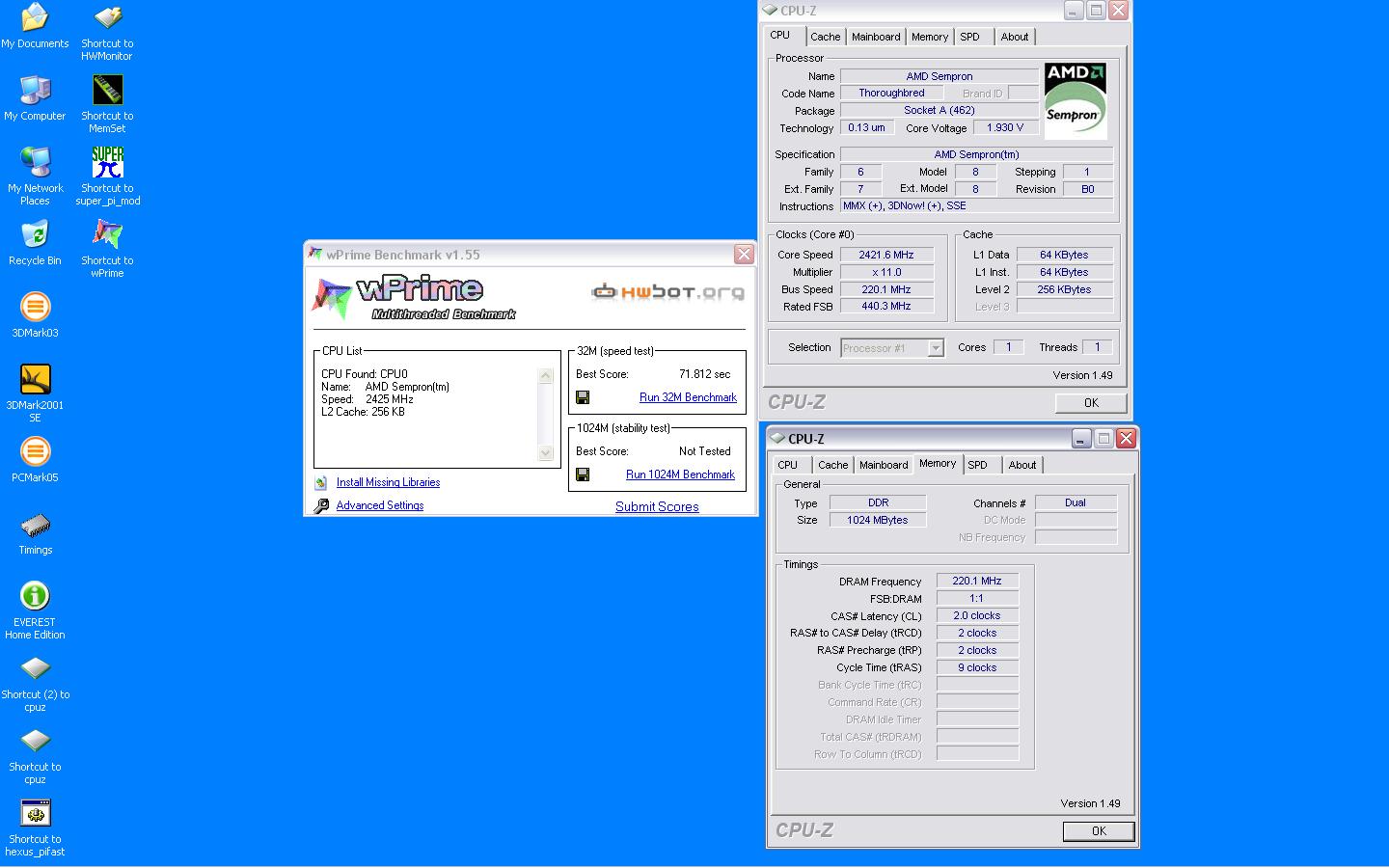Close the wPrime Benchmark window
The height and width of the screenshot is (868, 1389).
coord(744,255)
